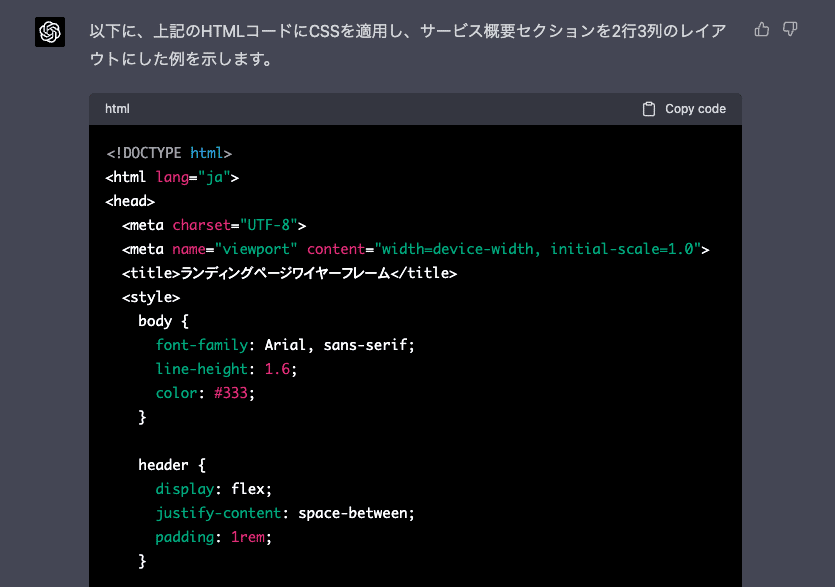Click the closing brace after padding: 1rem
This screenshot has width=835, height=587.
(142, 560)
